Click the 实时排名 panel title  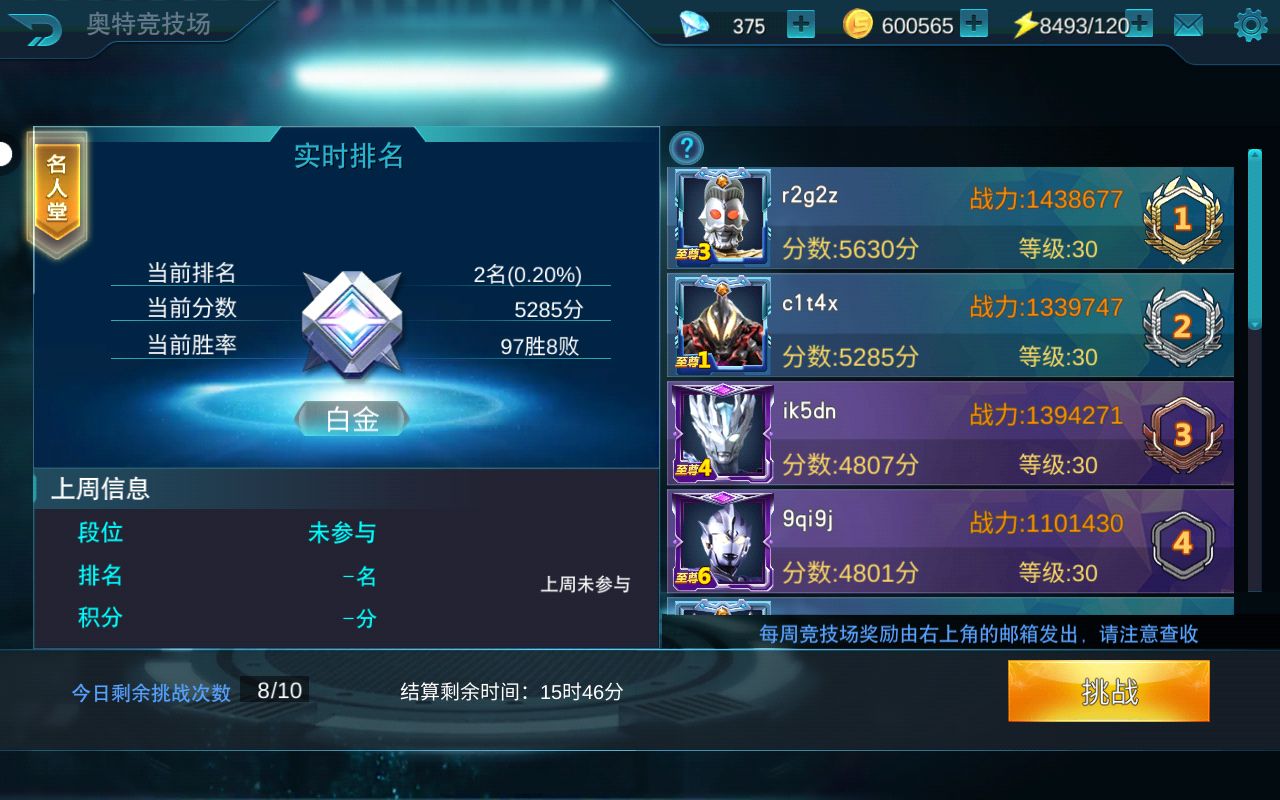pos(348,156)
